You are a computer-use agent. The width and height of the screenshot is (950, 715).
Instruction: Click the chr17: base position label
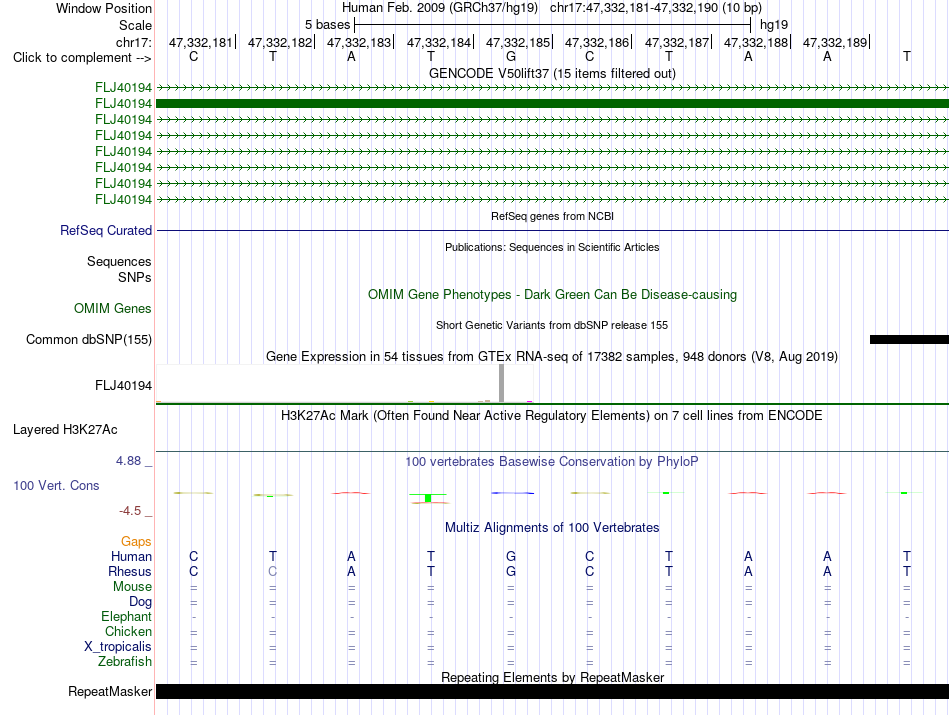coord(133,42)
